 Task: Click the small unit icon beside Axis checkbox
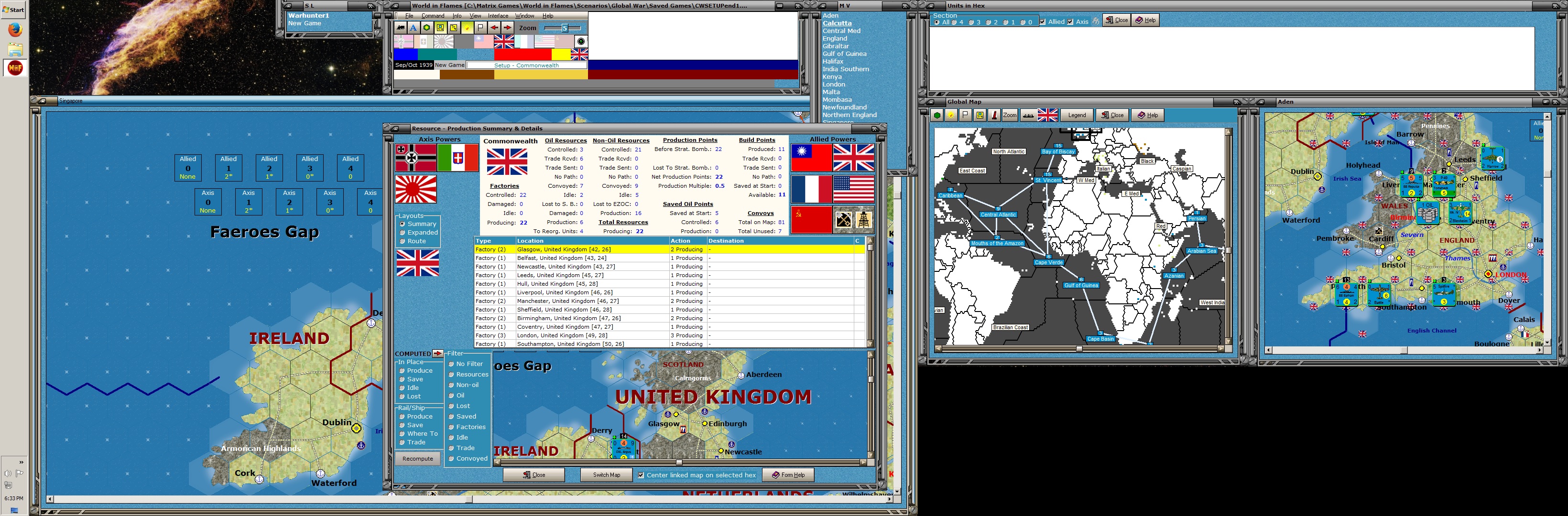[1096, 21]
